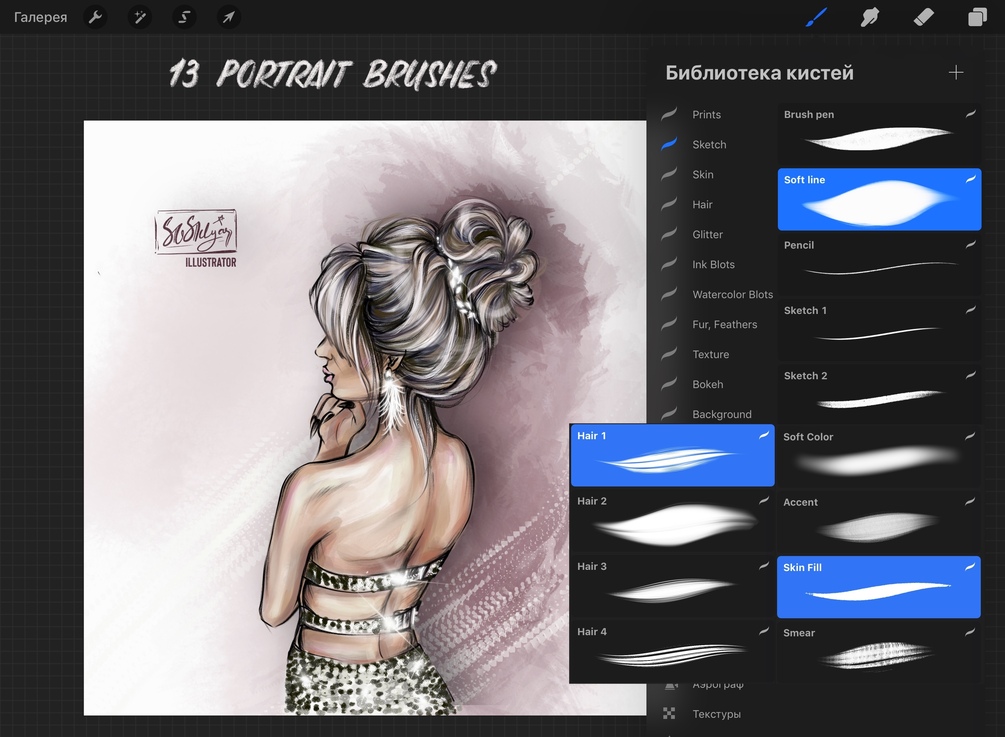Screen dimensions: 1005x737
Task: Click the Sketch 2 corner stroke icon
Action: point(970,375)
